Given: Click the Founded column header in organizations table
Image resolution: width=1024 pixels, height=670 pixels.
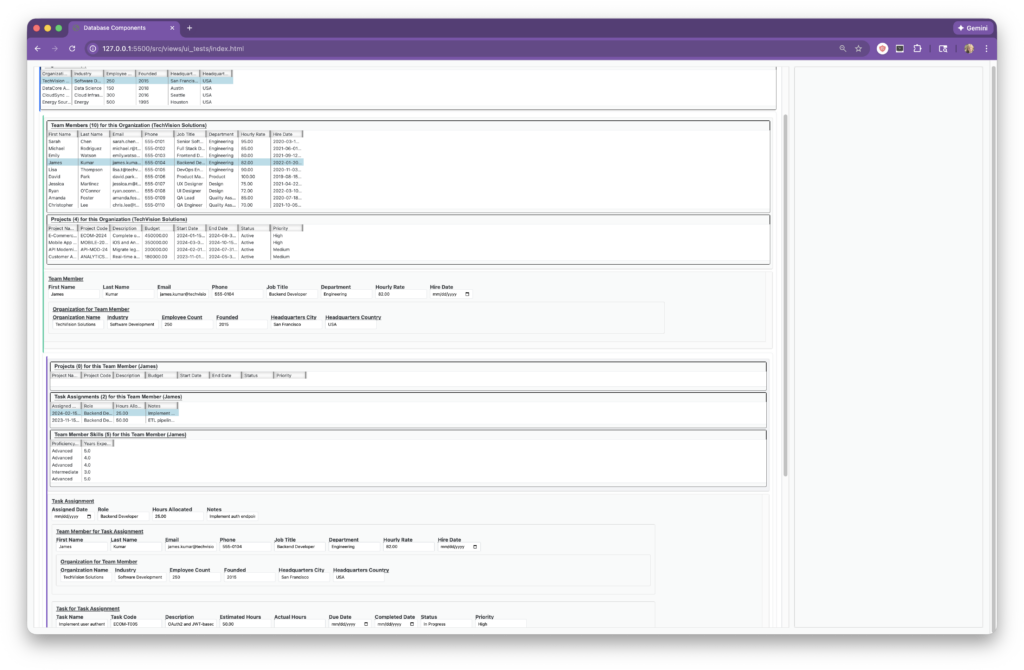Looking at the screenshot, I should point(151,74).
